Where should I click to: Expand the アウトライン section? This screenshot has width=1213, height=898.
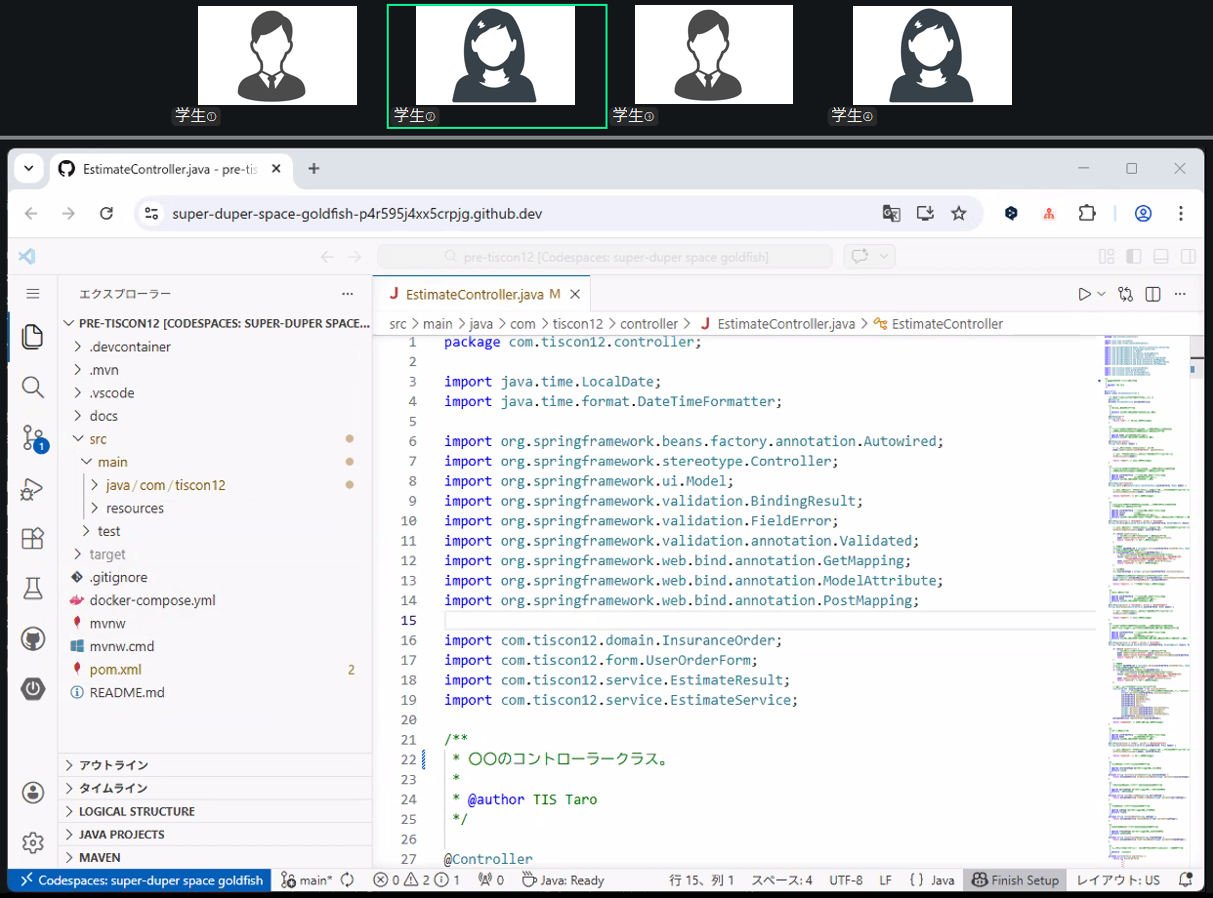pos(215,765)
